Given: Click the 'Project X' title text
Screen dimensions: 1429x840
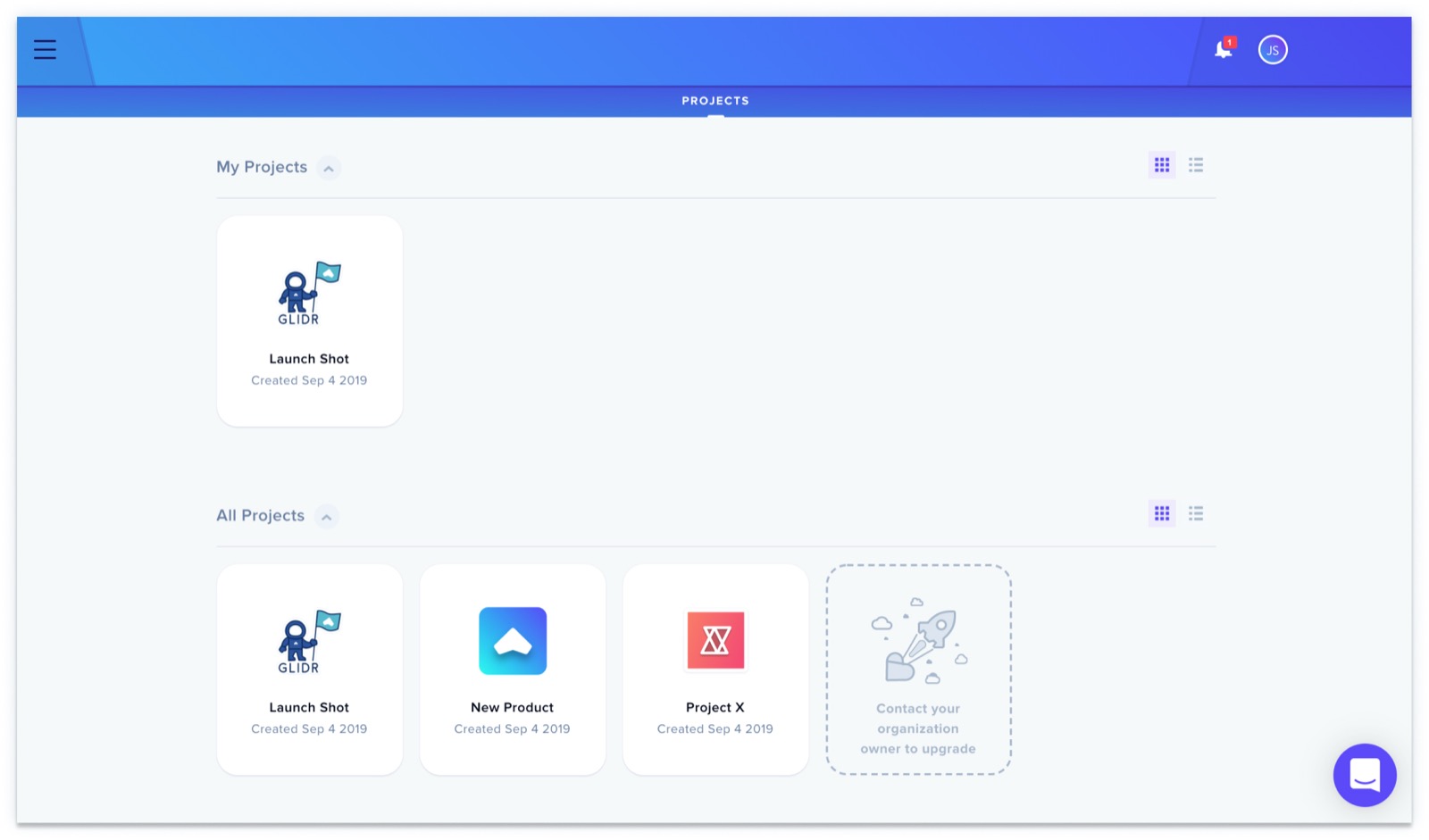Looking at the screenshot, I should [x=715, y=707].
